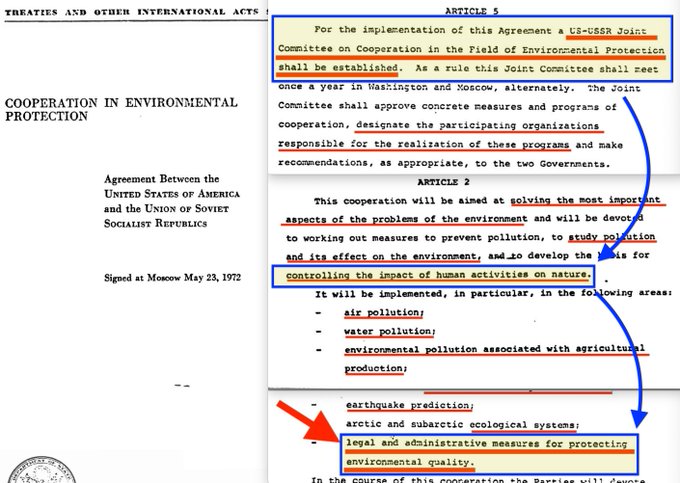Click the underlined "US-USSR Joint" phrase

tap(608, 31)
